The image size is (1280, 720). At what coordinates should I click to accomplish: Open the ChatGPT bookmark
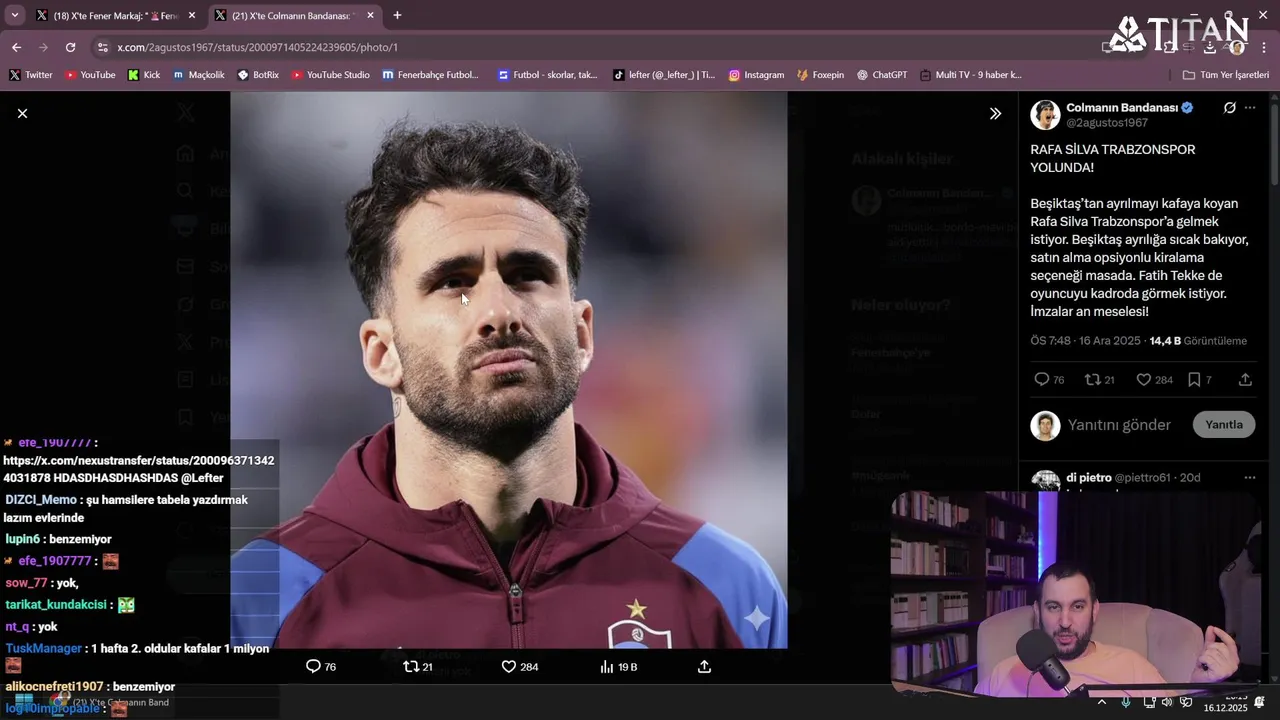pyautogui.click(x=882, y=75)
